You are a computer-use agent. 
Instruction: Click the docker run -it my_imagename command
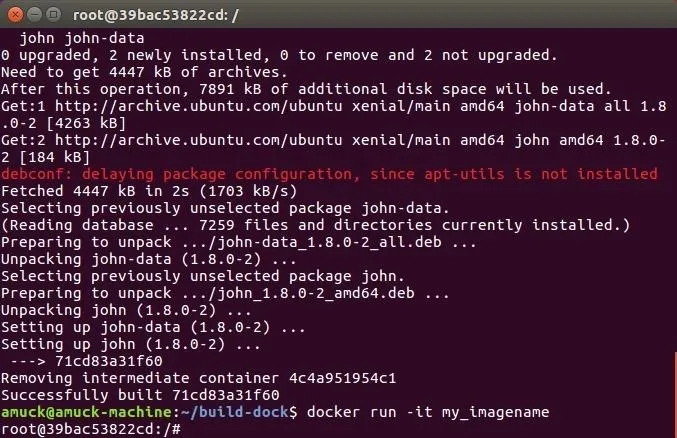pyautogui.click(x=428, y=412)
